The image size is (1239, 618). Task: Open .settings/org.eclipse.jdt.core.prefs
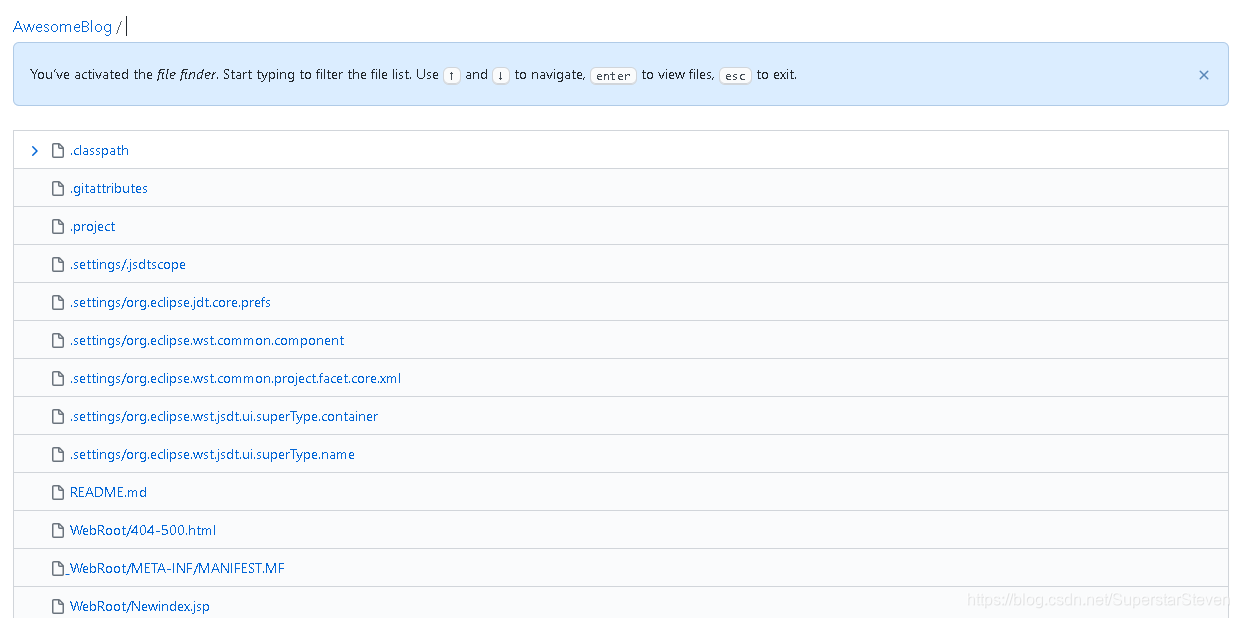coord(170,303)
